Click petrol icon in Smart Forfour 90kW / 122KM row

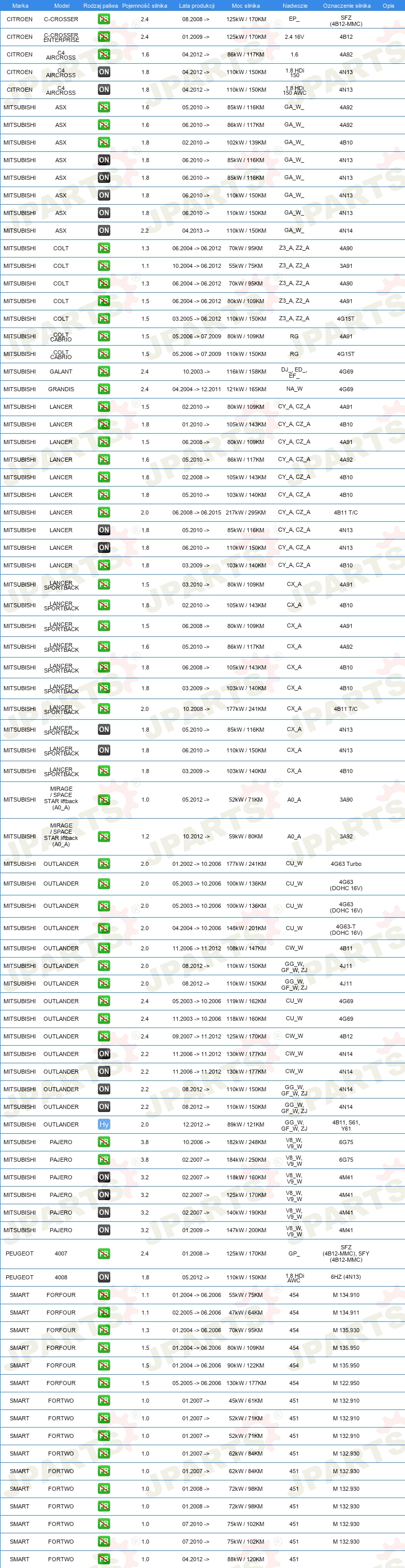tap(104, 1365)
